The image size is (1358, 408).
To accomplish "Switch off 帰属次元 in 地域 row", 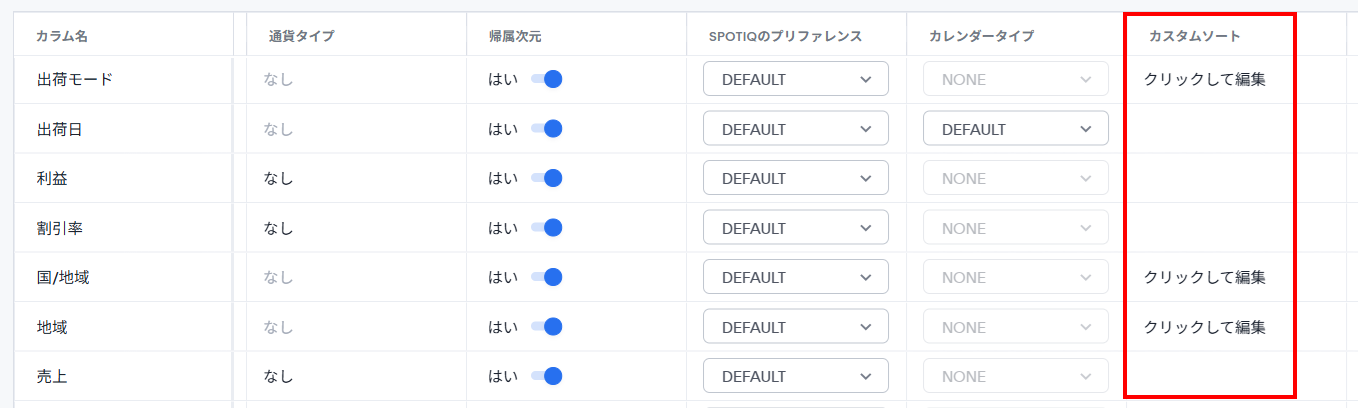I will 547,327.
